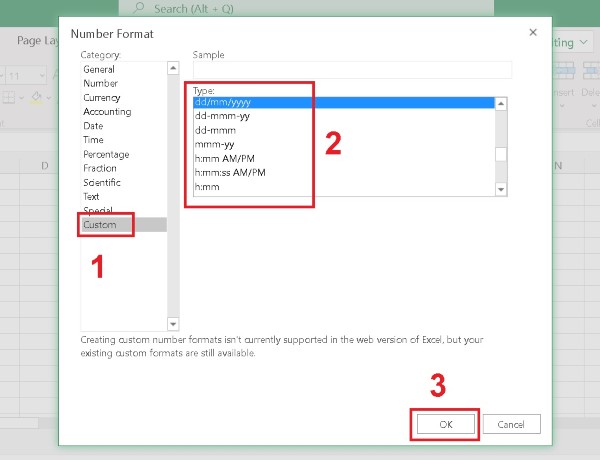Pick the Accounting category
This screenshot has width=600, height=460.
pos(107,112)
